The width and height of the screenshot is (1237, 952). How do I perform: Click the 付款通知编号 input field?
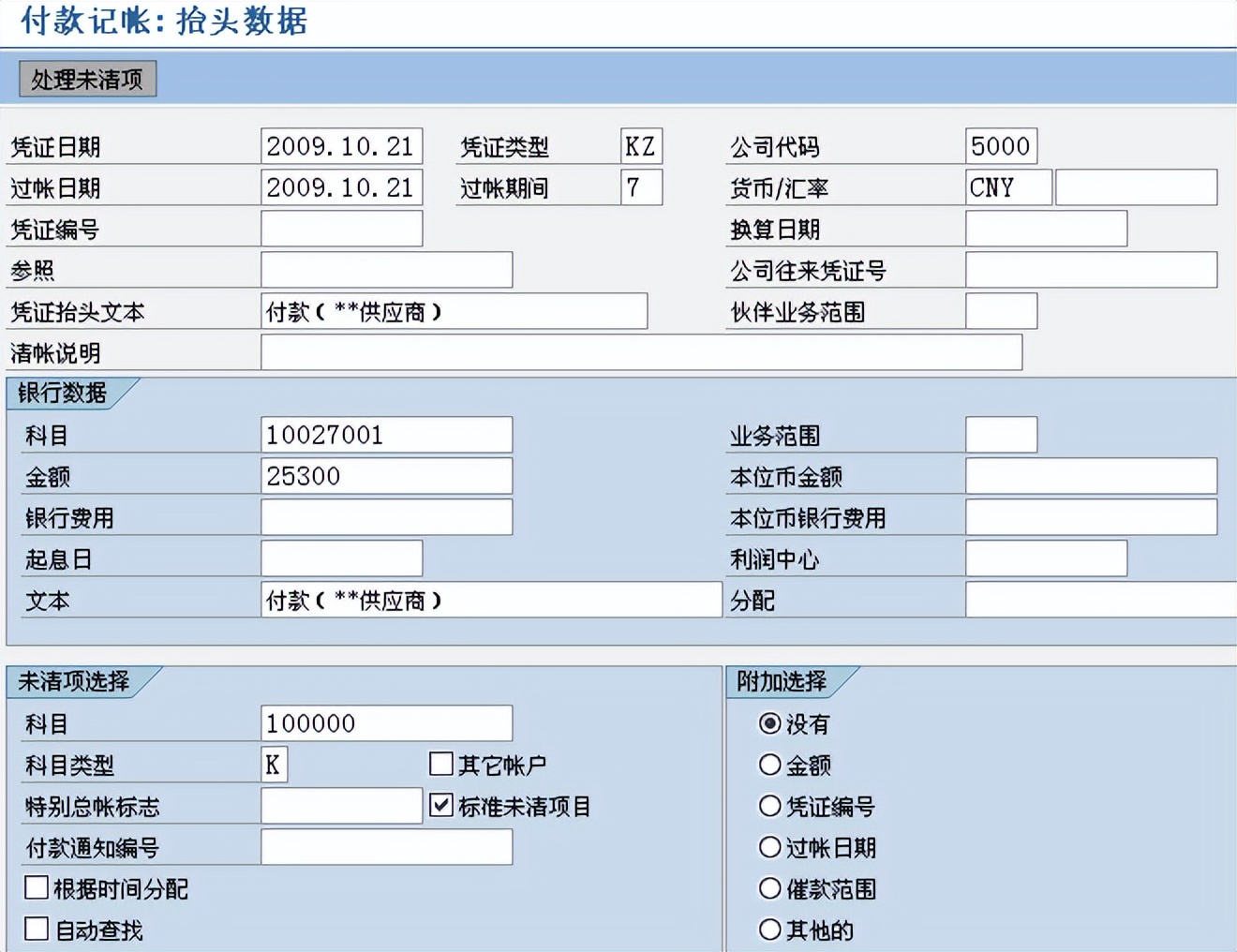[386, 846]
